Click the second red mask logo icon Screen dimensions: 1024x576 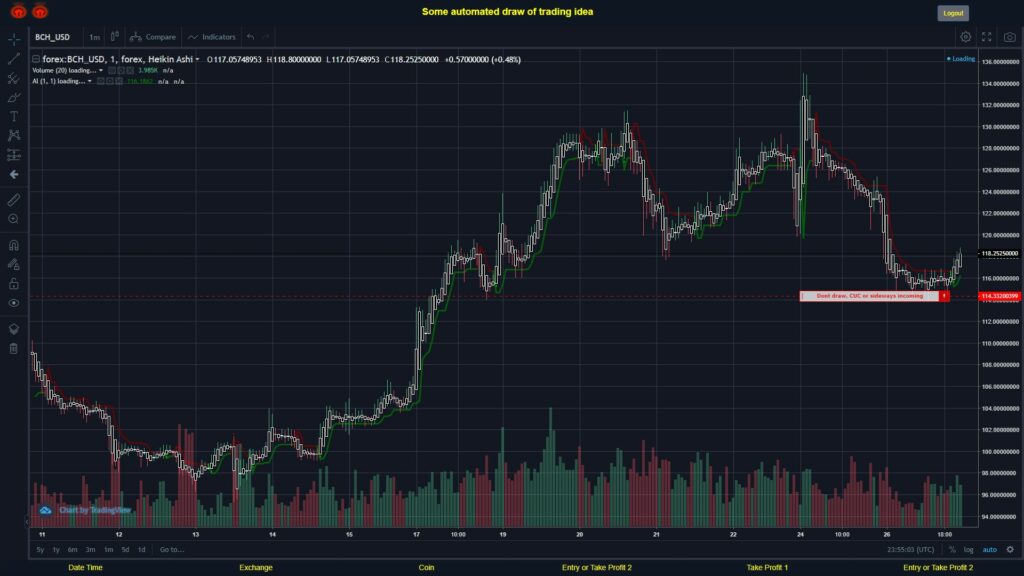click(40, 10)
